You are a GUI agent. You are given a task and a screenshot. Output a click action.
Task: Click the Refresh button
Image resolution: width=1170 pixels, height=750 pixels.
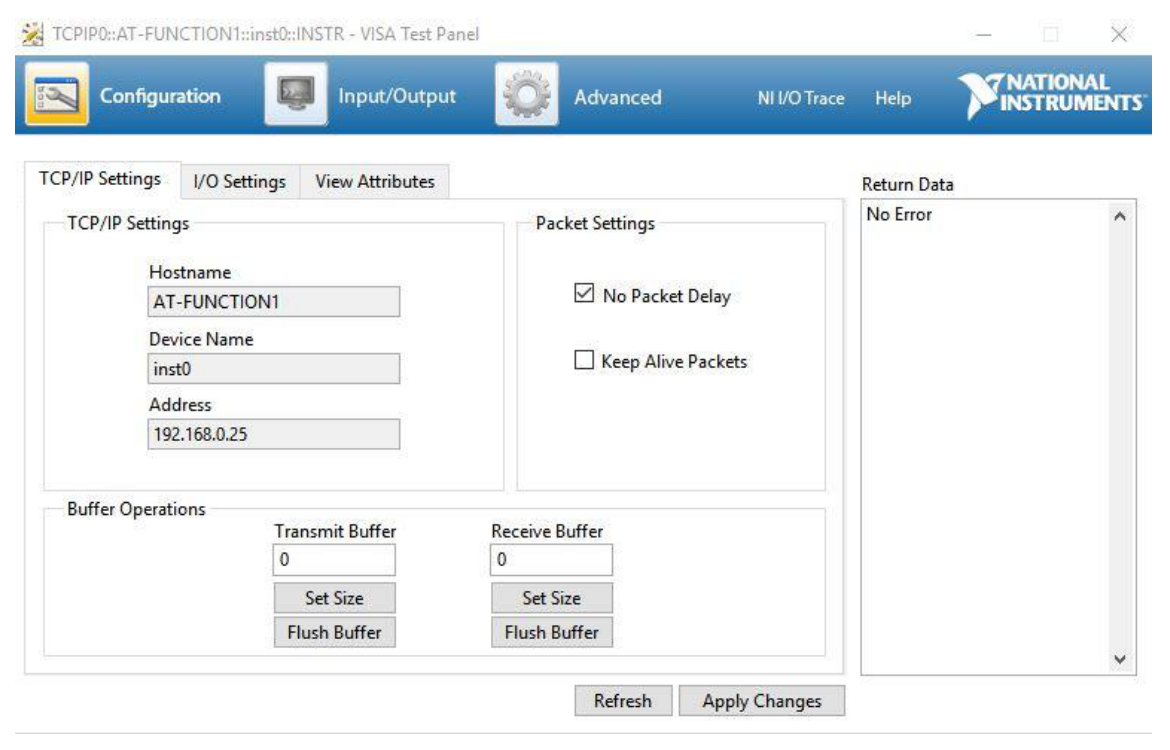click(623, 701)
